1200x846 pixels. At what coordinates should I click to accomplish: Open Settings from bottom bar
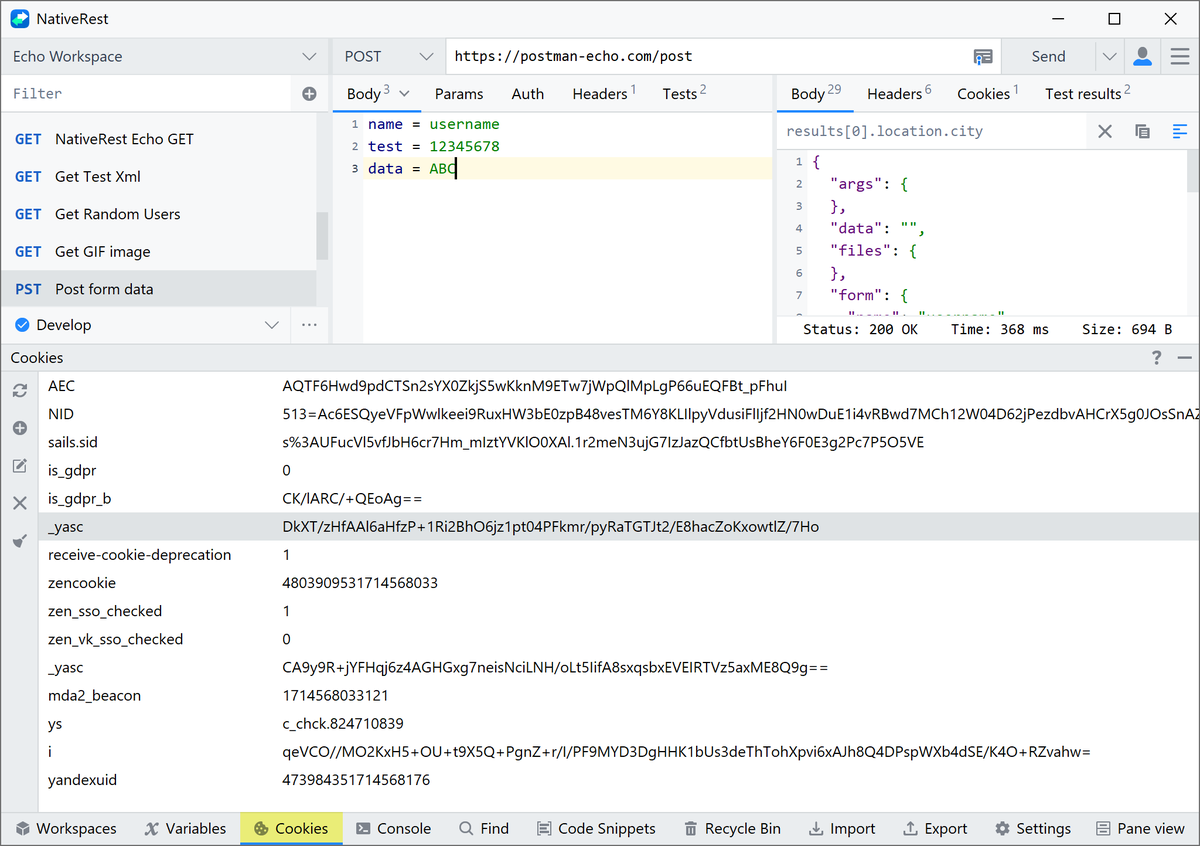[1033, 829]
